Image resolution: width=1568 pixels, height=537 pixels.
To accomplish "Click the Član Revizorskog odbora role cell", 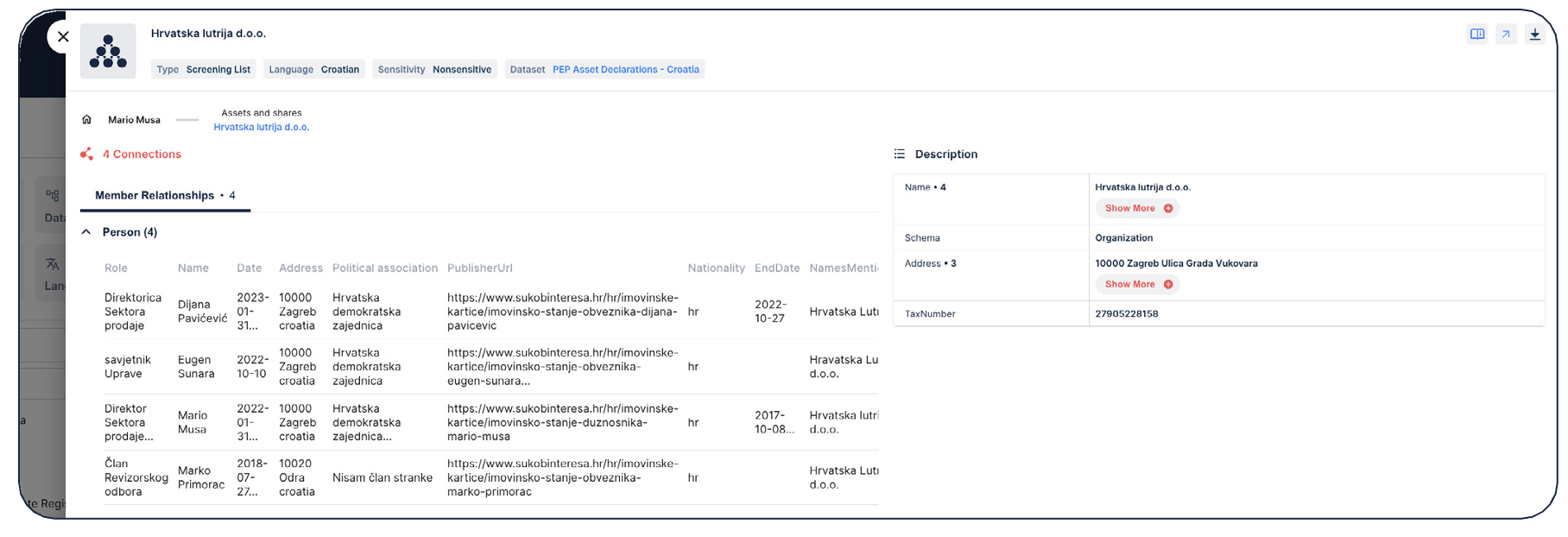I will tap(136, 477).
